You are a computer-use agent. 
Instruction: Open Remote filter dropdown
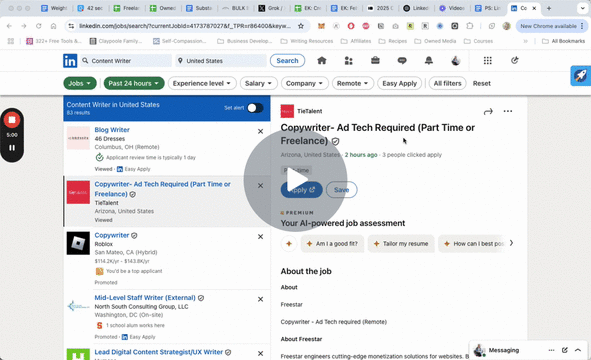pyautogui.click(x=353, y=83)
